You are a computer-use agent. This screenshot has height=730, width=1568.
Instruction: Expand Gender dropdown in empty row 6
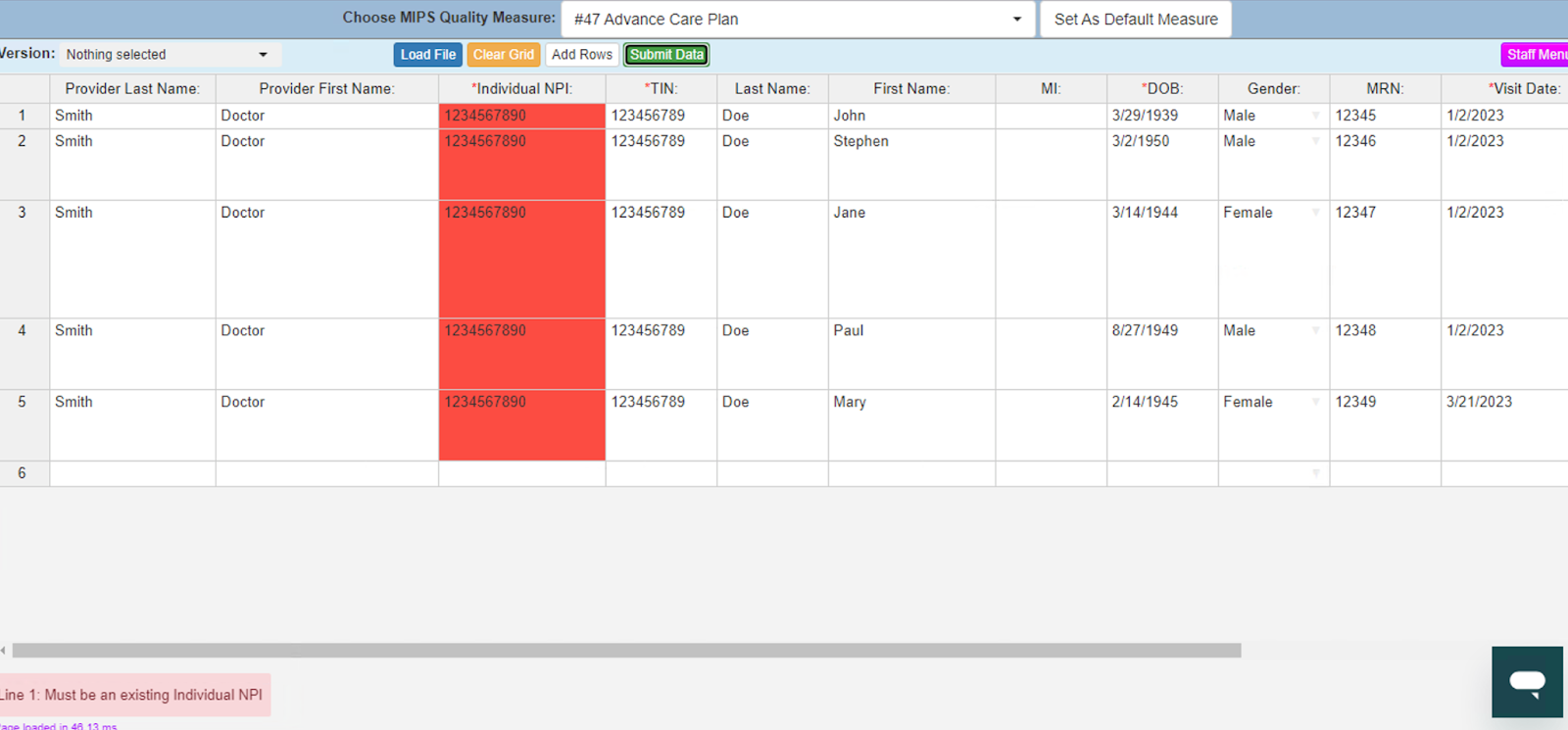(1315, 473)
